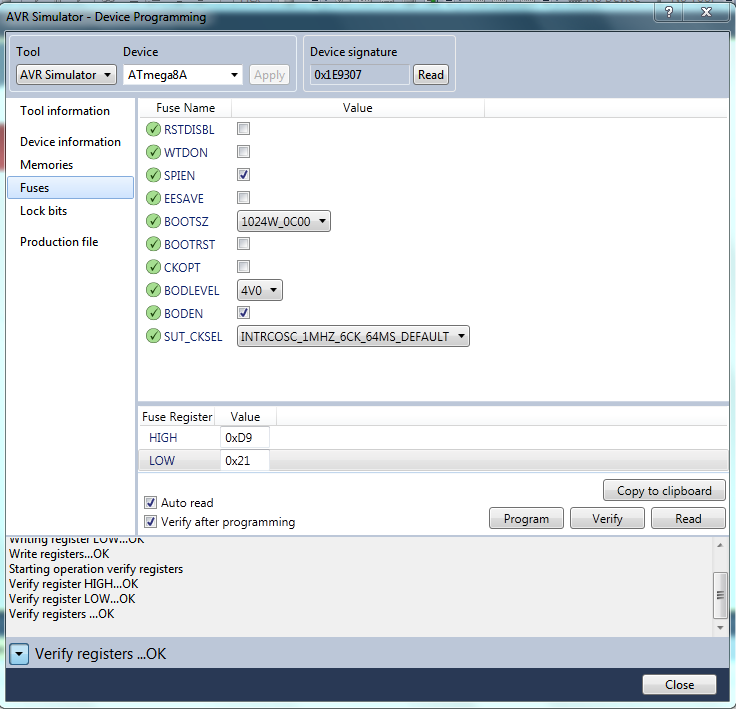Select the Fuses page
Image resolution: width=736 pixels, height=709 pixels.
[x=70, y=188]
